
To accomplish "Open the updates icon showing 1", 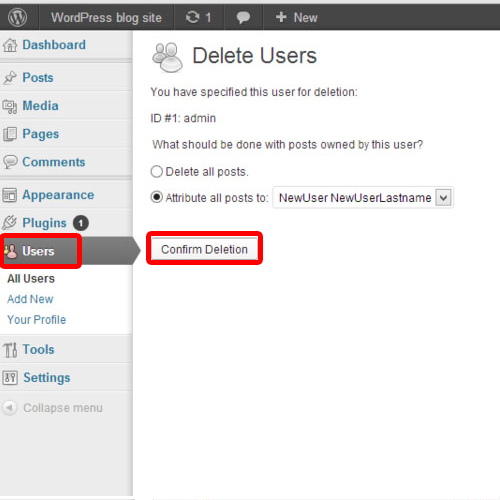I will (x=199, y=17).
